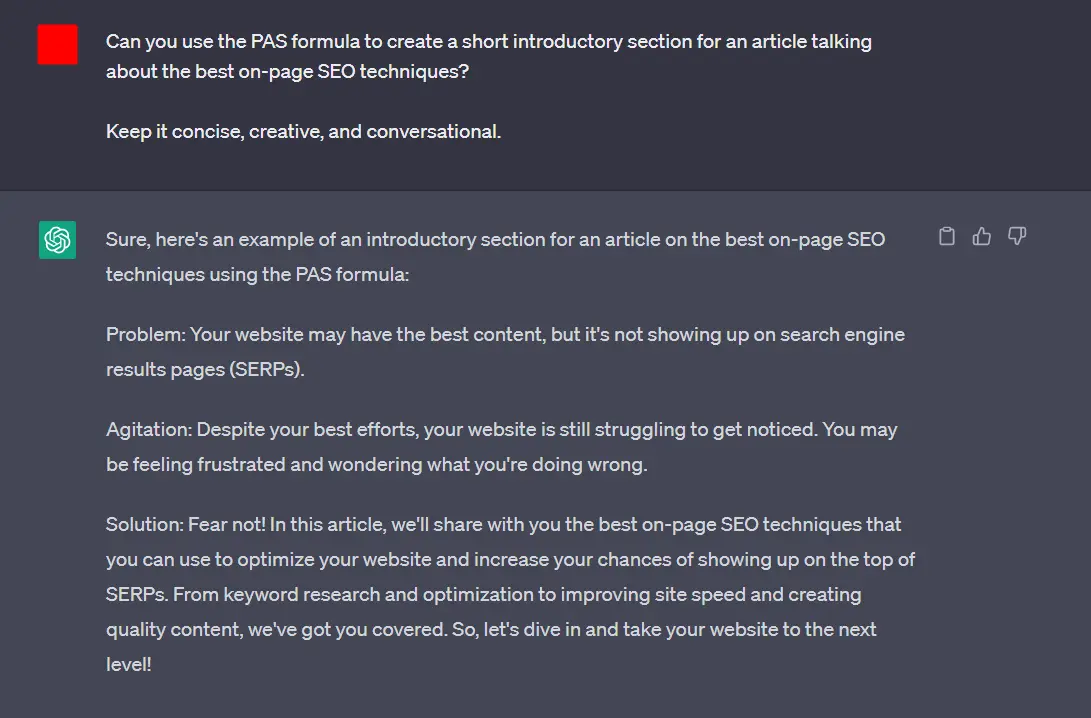Click the final word "level!" of the reply
1091x718 pixels.
pyautogui.click(x=129, y=664)
